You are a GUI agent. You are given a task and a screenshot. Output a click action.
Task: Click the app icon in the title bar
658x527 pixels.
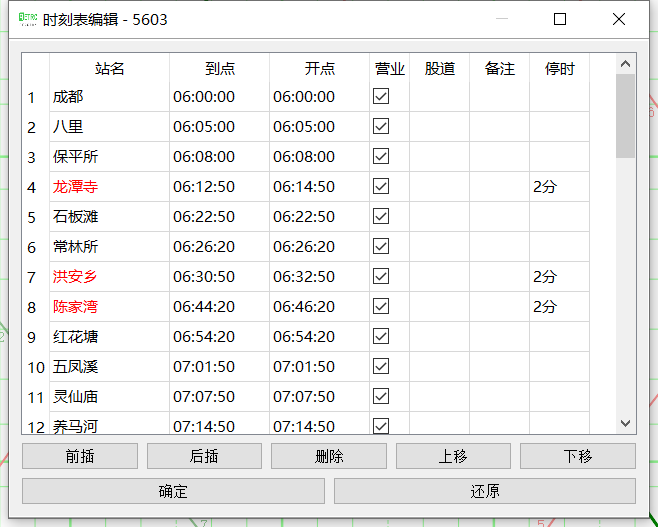(28, 19)
